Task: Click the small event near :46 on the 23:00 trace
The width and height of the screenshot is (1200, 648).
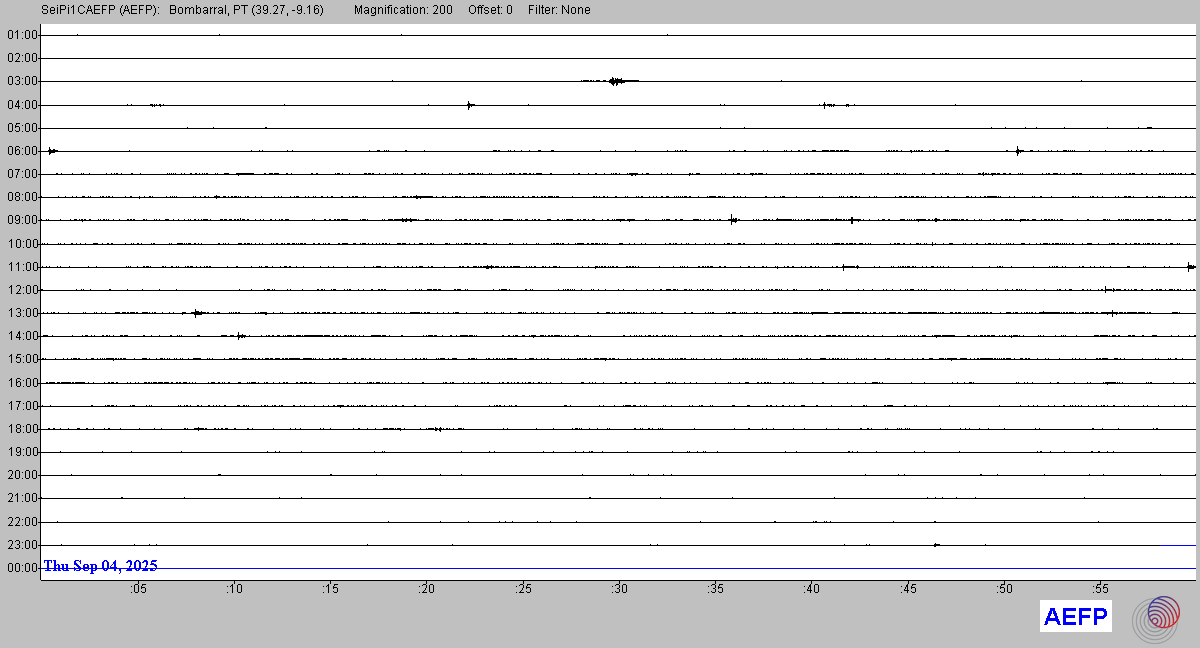Action: click(936, 545)
